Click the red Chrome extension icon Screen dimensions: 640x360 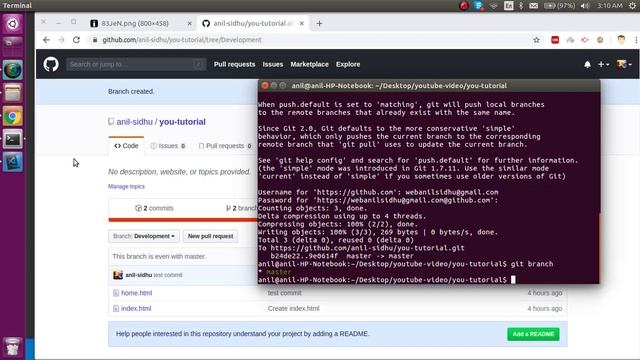[x=555, y=40]
